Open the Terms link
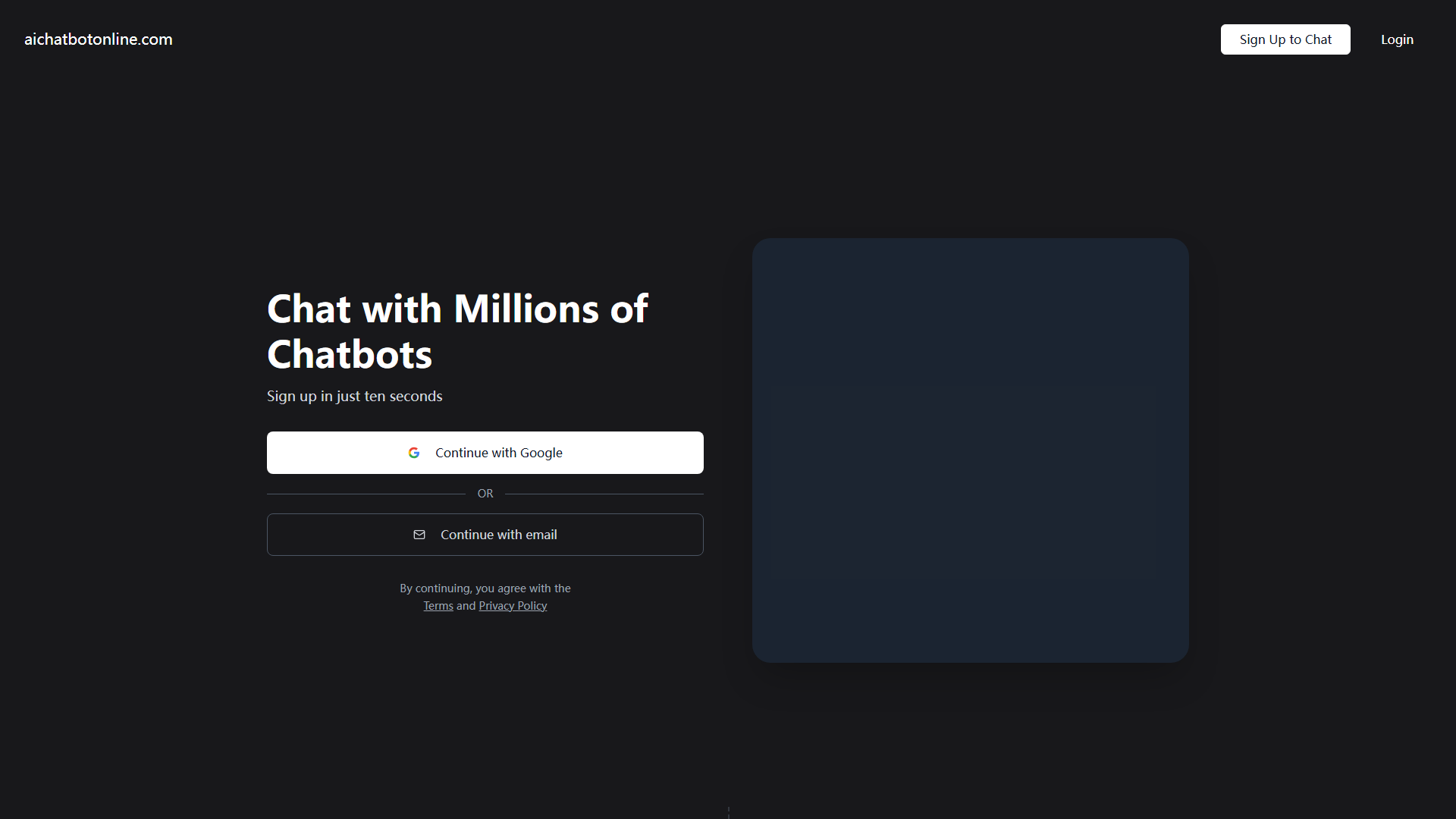The image size is (1456, 819). point(438,605)
